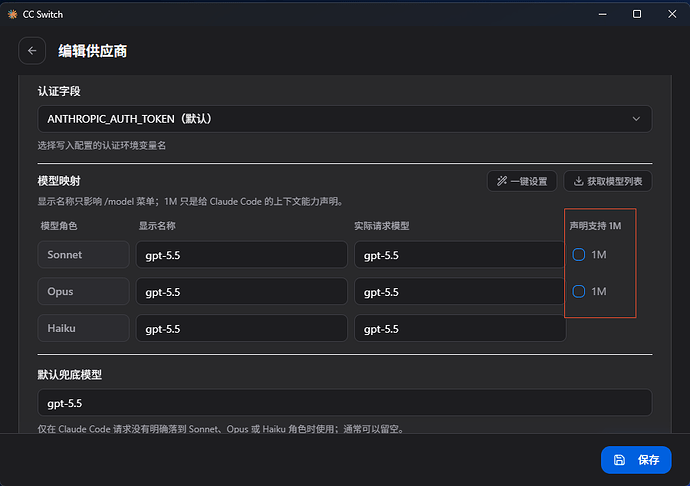Open the 认证字段 dropdown ANTHROPIC_AUTH_TOKEN
The width and height of the screenshot is (690, 486).
click(x=345, y=119)
